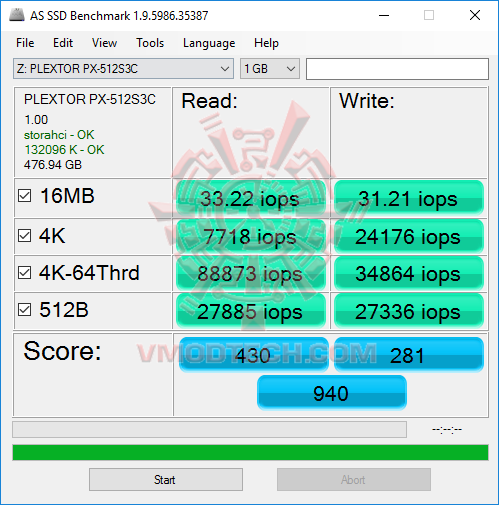Click the empty text field beside 1 GB
The image size is (499, 505).
tap(397, 69)
